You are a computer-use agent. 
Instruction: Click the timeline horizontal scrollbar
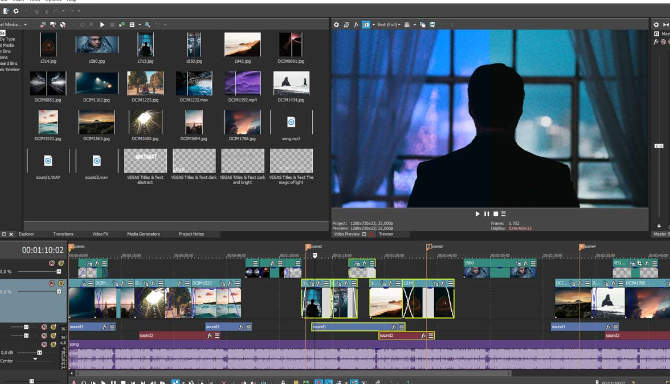click(293, 373)
